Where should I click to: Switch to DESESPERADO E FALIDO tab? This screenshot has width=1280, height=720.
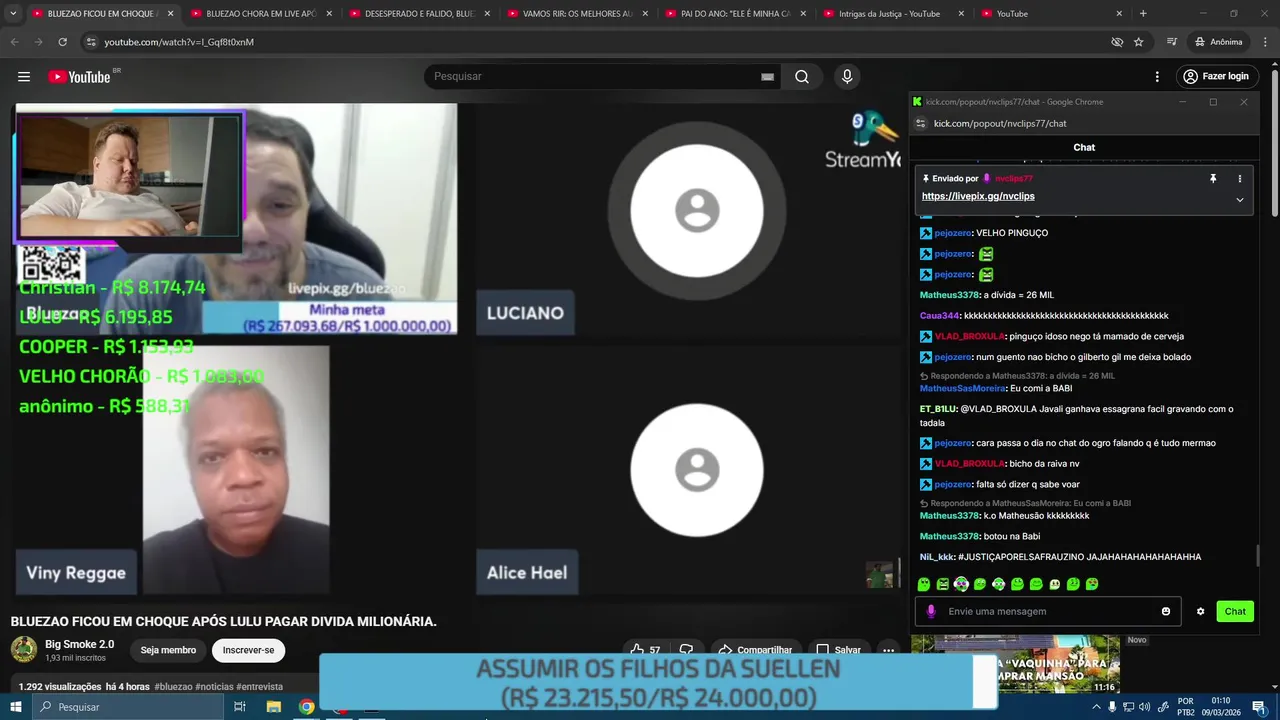click(419, 14)
